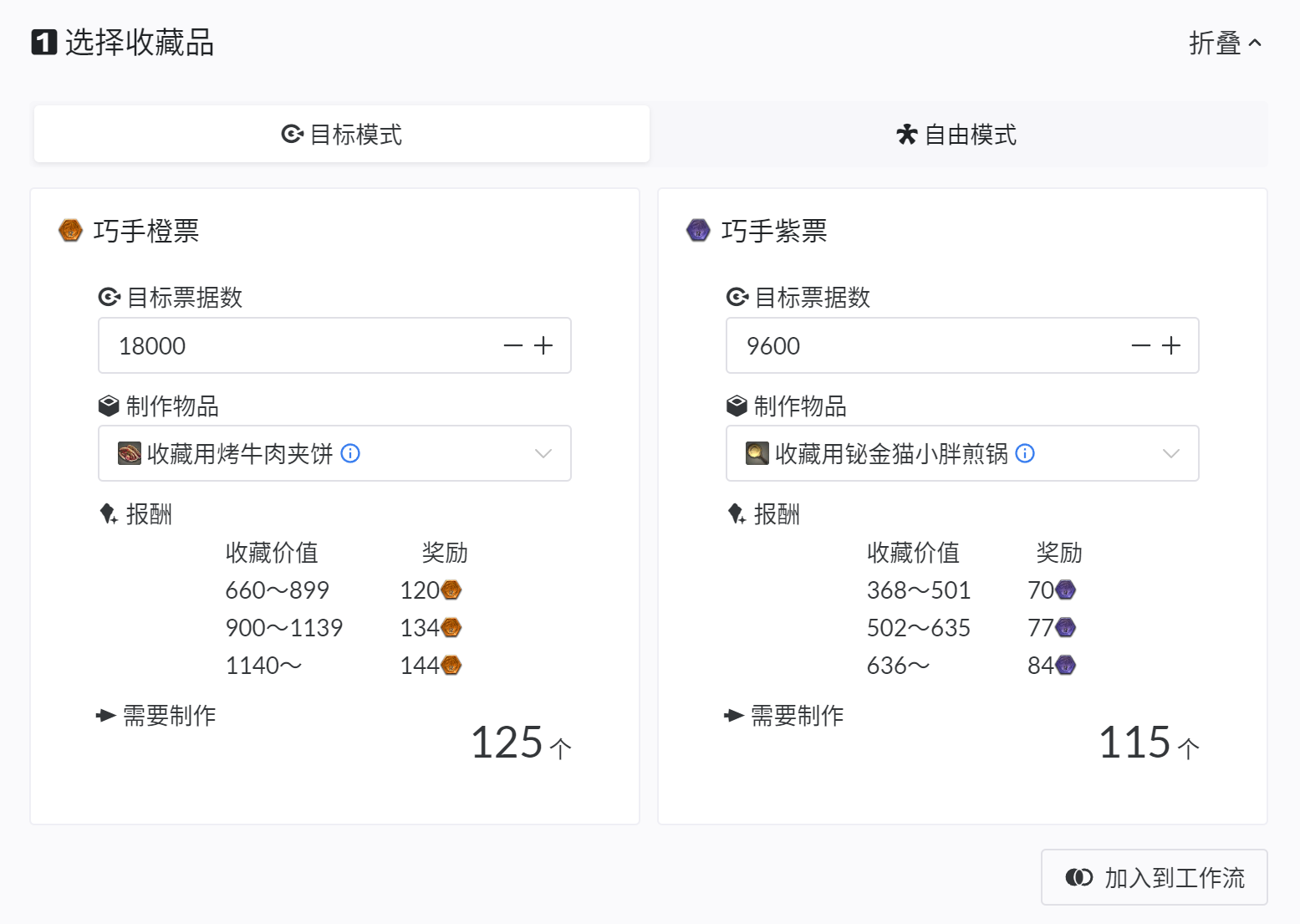Decrease right ticket count with minus button
1300x924 pixels.
1139,345
